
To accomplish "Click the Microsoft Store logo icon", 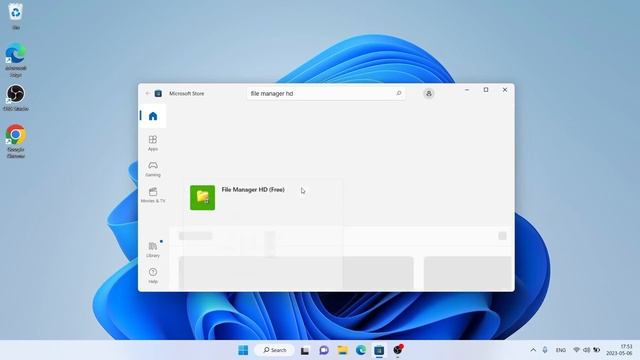I will (158, 93).
